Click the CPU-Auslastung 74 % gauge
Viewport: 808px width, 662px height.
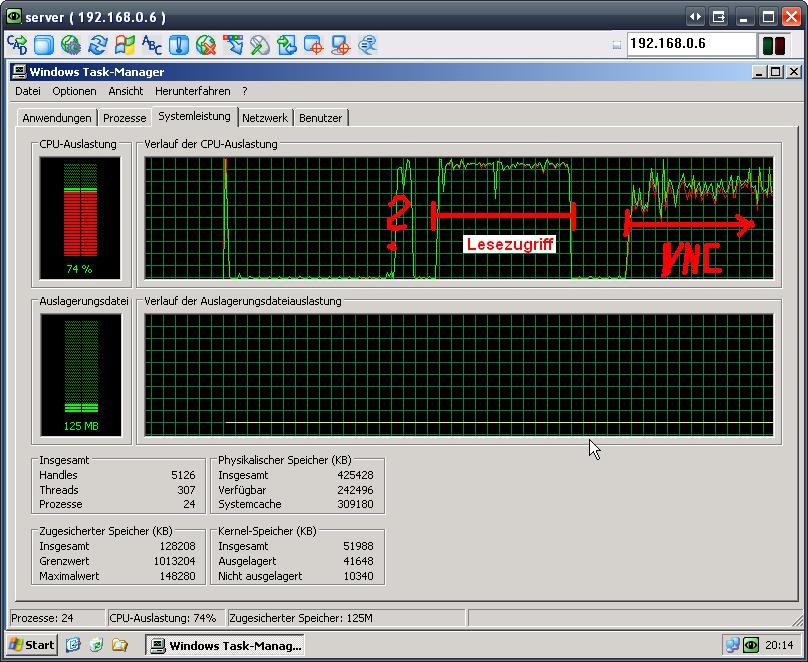tap(80, 218)
